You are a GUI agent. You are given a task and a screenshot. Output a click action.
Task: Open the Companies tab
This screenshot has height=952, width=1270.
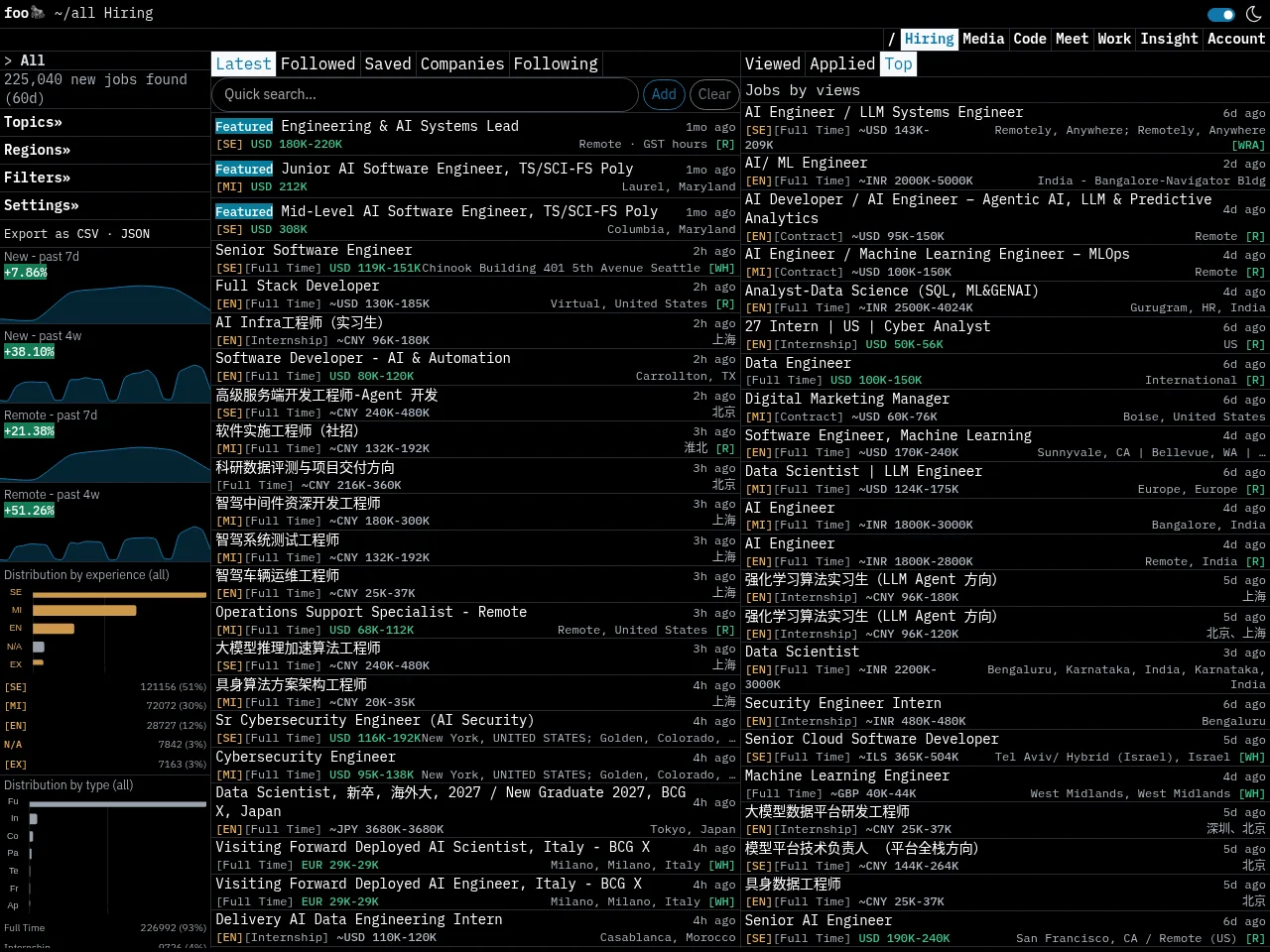[x=462, y=63]
